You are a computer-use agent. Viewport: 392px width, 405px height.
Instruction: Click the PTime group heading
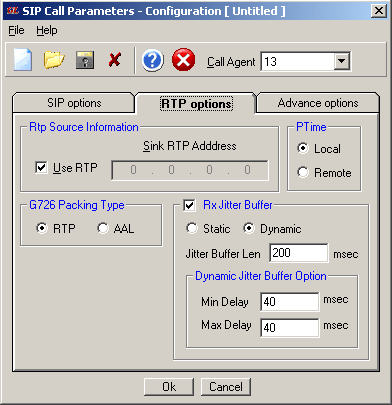click(311, 127)
